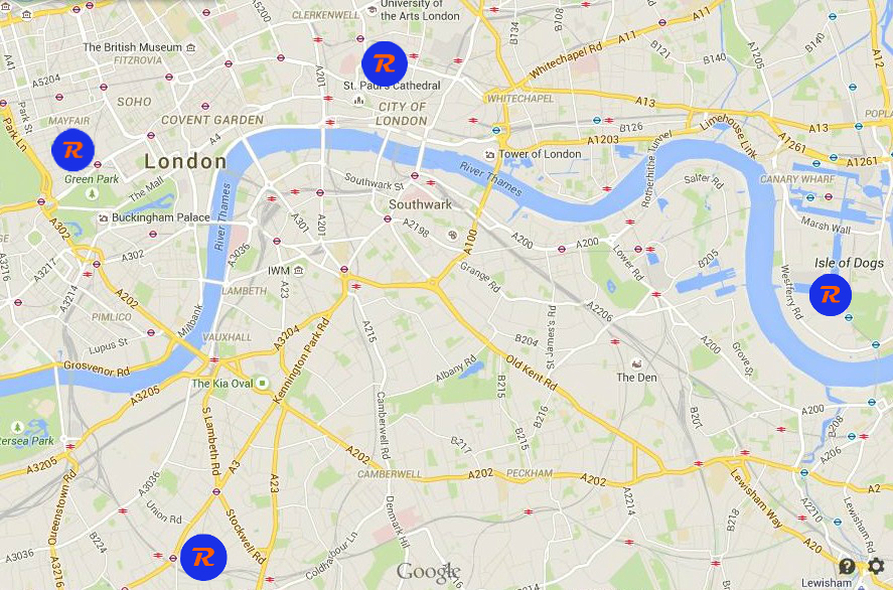Image resolution: width=893 pixels, height=590 pixels.
Task: Click the Southwark district label
Action: (420, 204)
